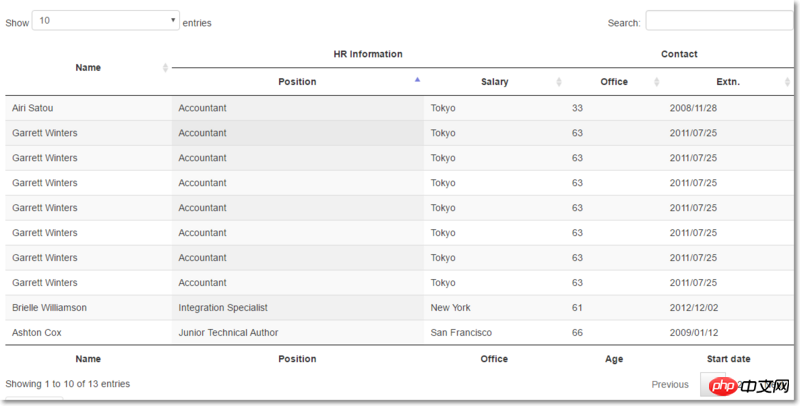Open the Show entries count dropdown
Screen dimensions: 800x406
click(106, 20)
